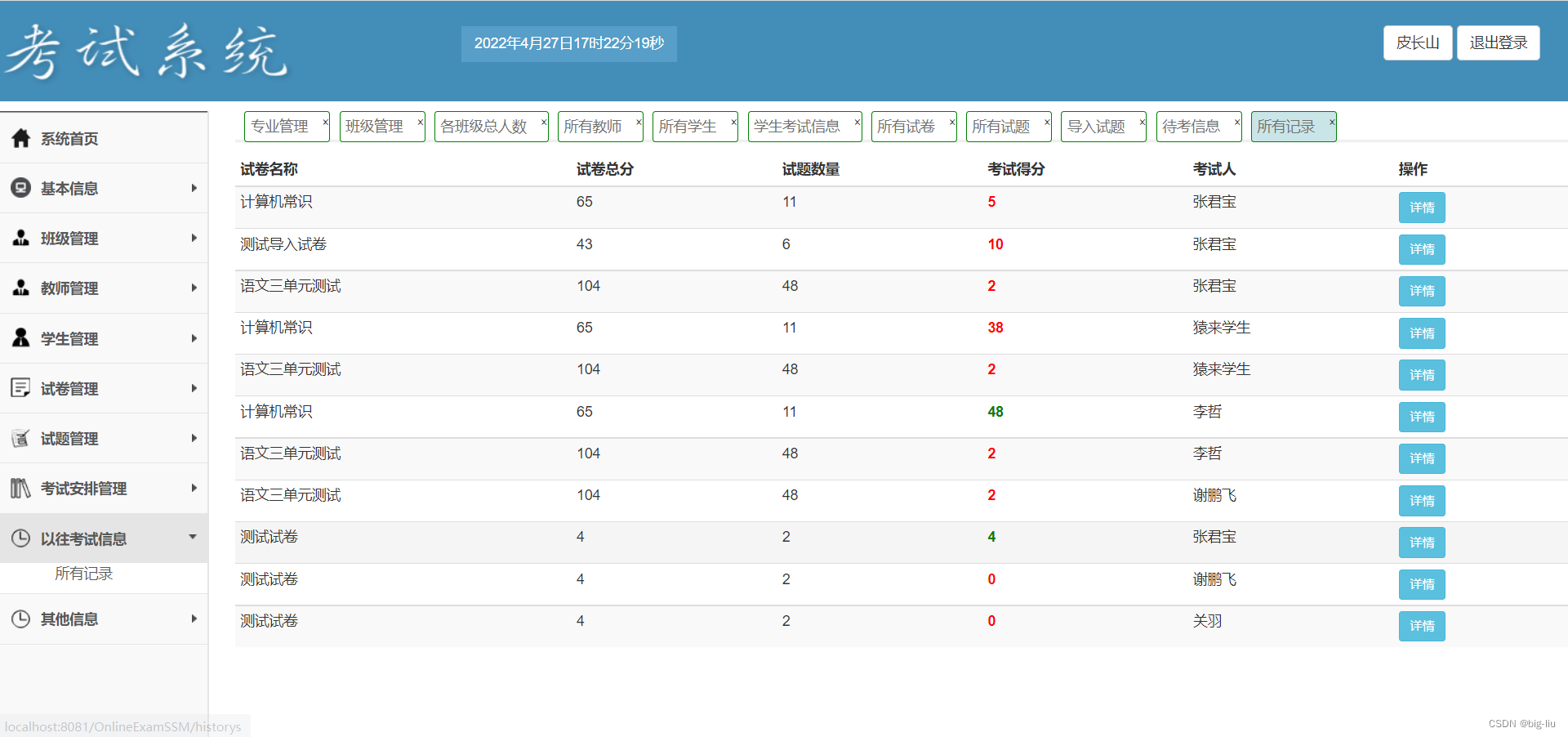Open 详情 for 张君宝's score 5 record
The height and width of the screenshot is (737, 1568).
(1422, 208)
